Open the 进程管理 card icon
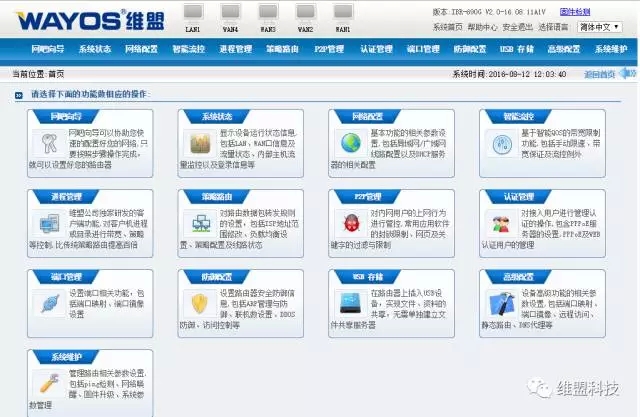This screenshot has height=417, width=640. click(48, 222)
